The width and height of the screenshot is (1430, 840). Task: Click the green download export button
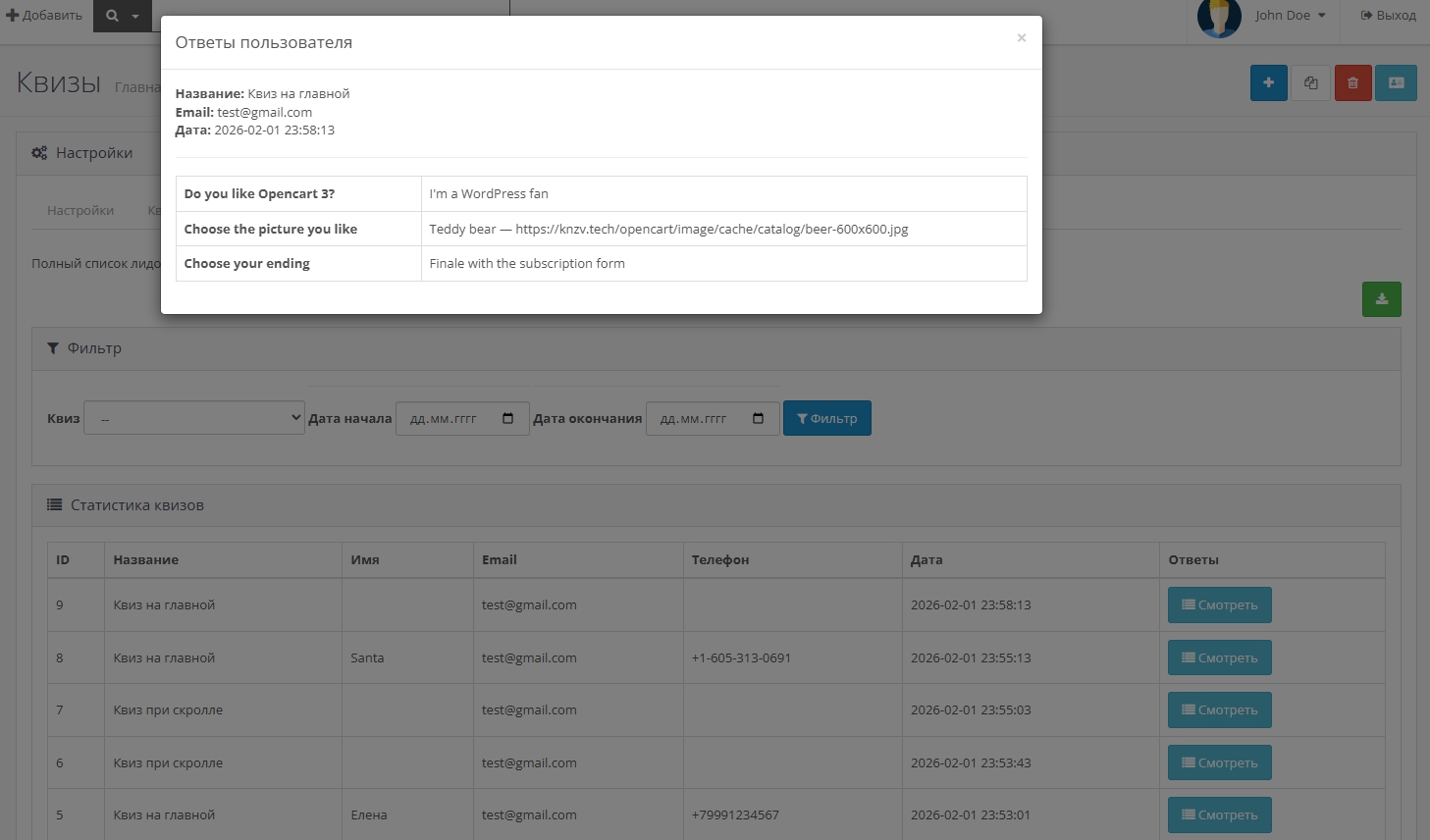click(x=1381, y=299)
